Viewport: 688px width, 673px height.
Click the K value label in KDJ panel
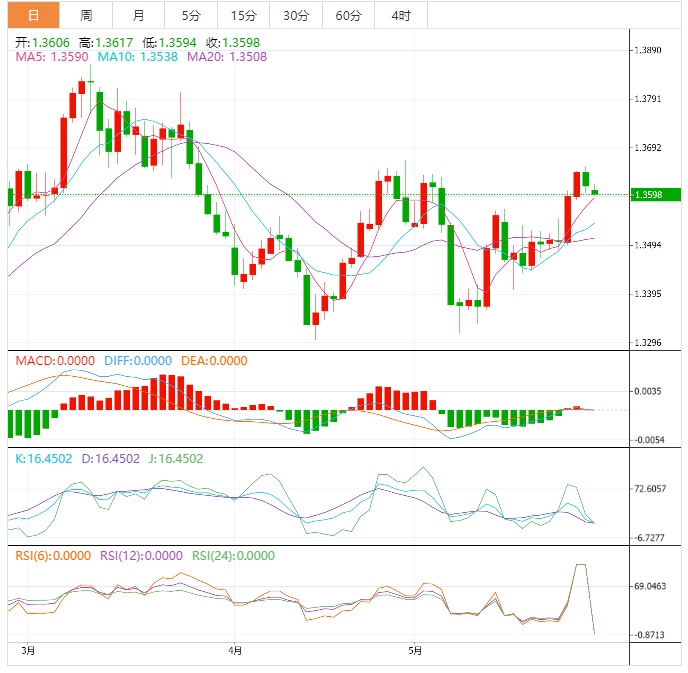point(42,459)
